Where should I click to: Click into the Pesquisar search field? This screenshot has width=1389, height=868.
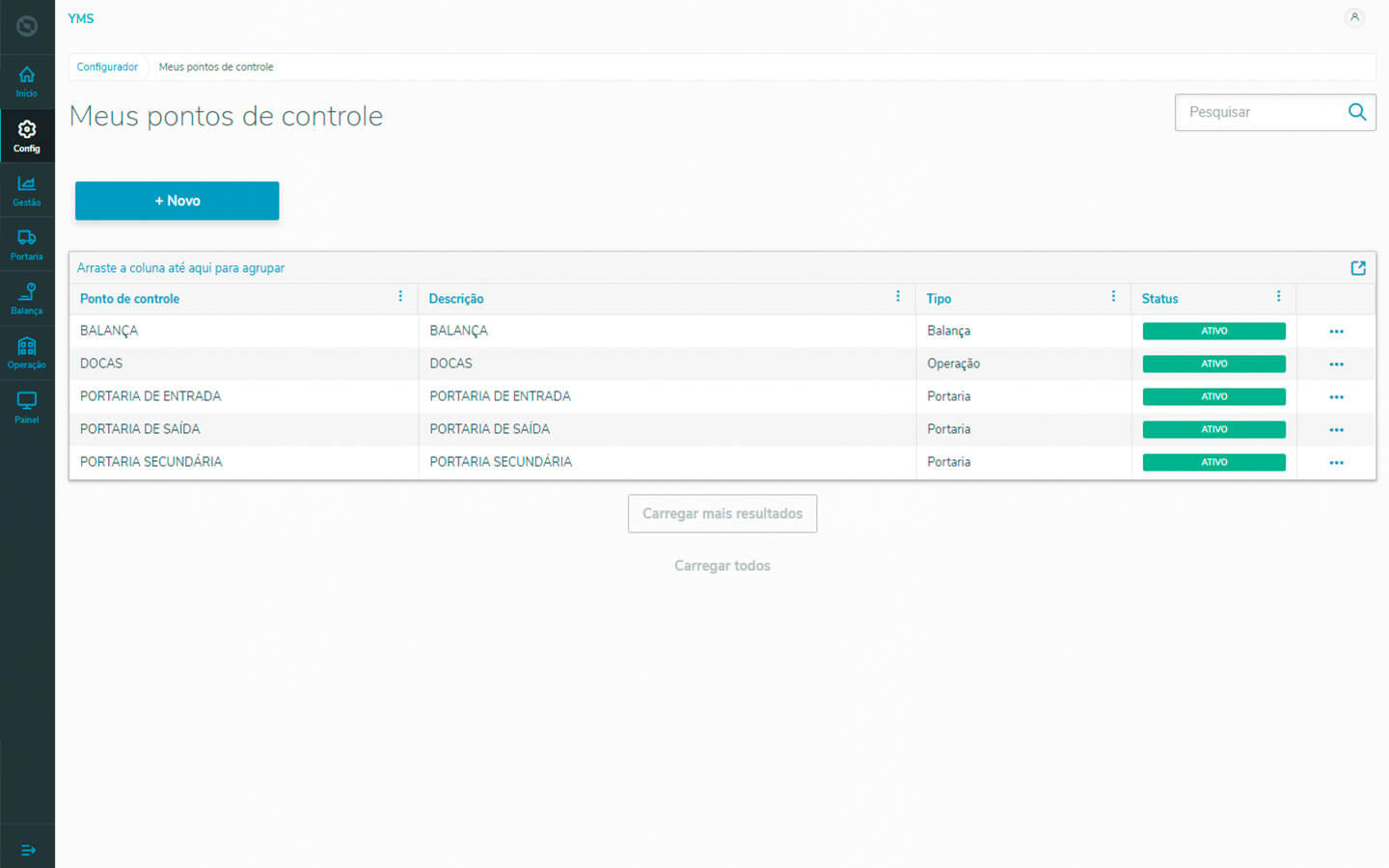click(x=1259, y=112)
